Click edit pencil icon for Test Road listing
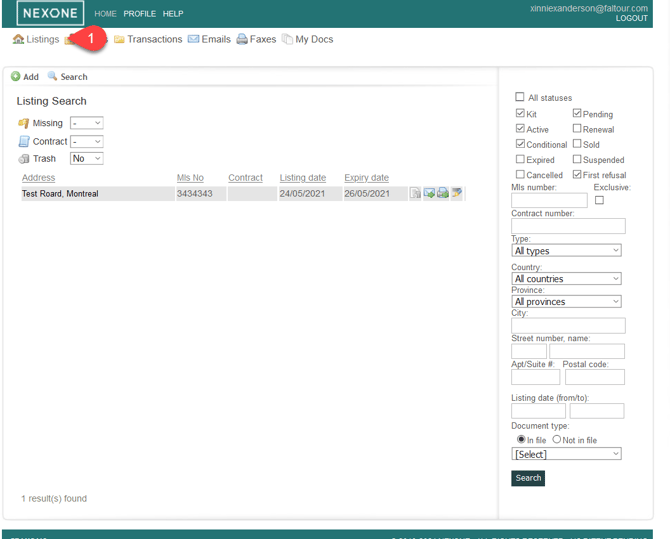 (x=457, y=193)
